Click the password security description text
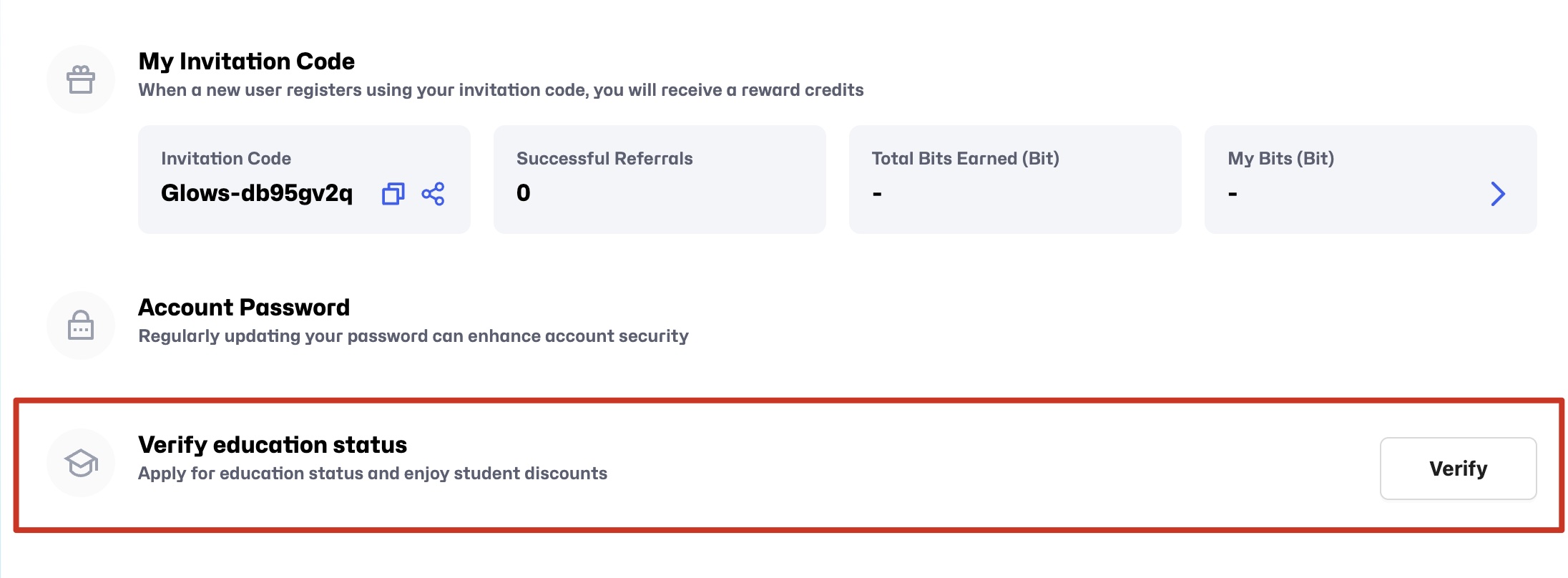The height and width of the screenshot is (578, 1568). [x=413, y=336]
